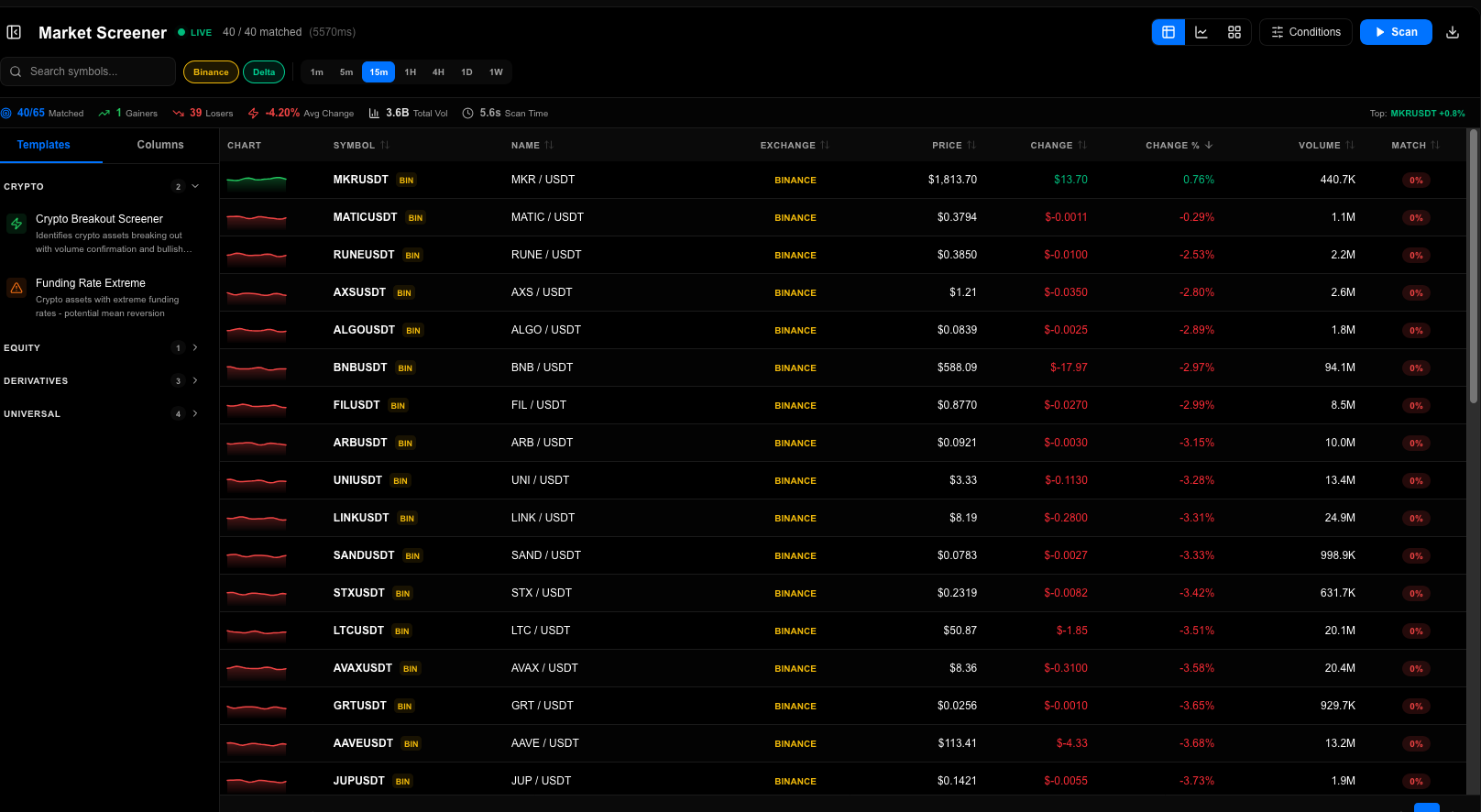Focus the Search symbols field

coord(88,71)
